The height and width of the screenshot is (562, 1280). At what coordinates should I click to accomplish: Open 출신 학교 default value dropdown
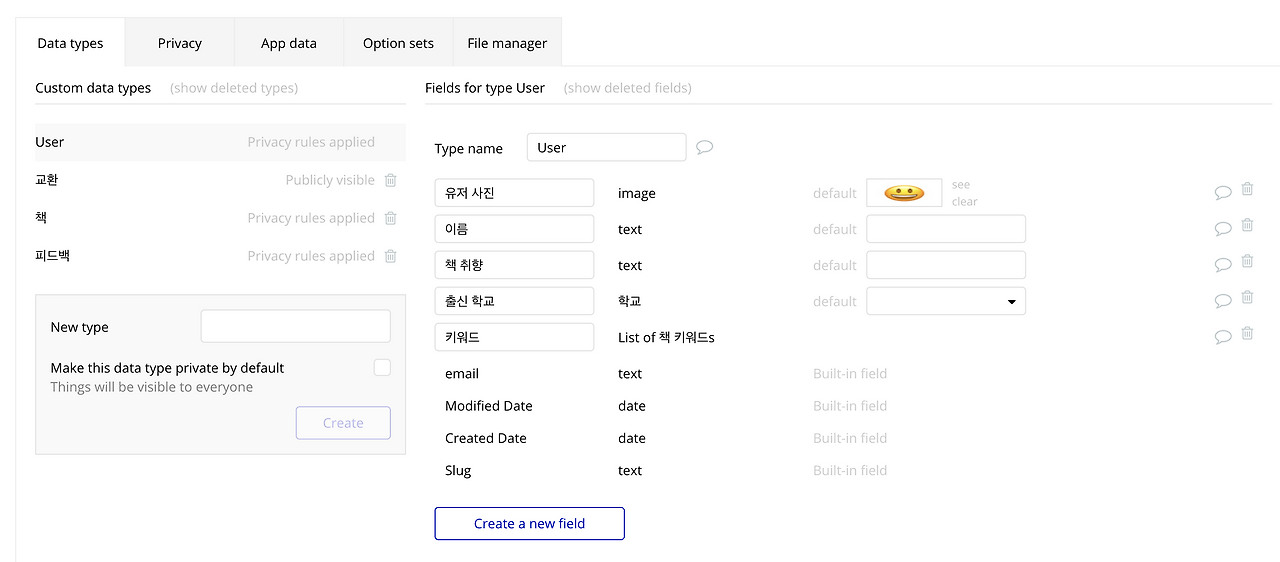tap(946, 301)
